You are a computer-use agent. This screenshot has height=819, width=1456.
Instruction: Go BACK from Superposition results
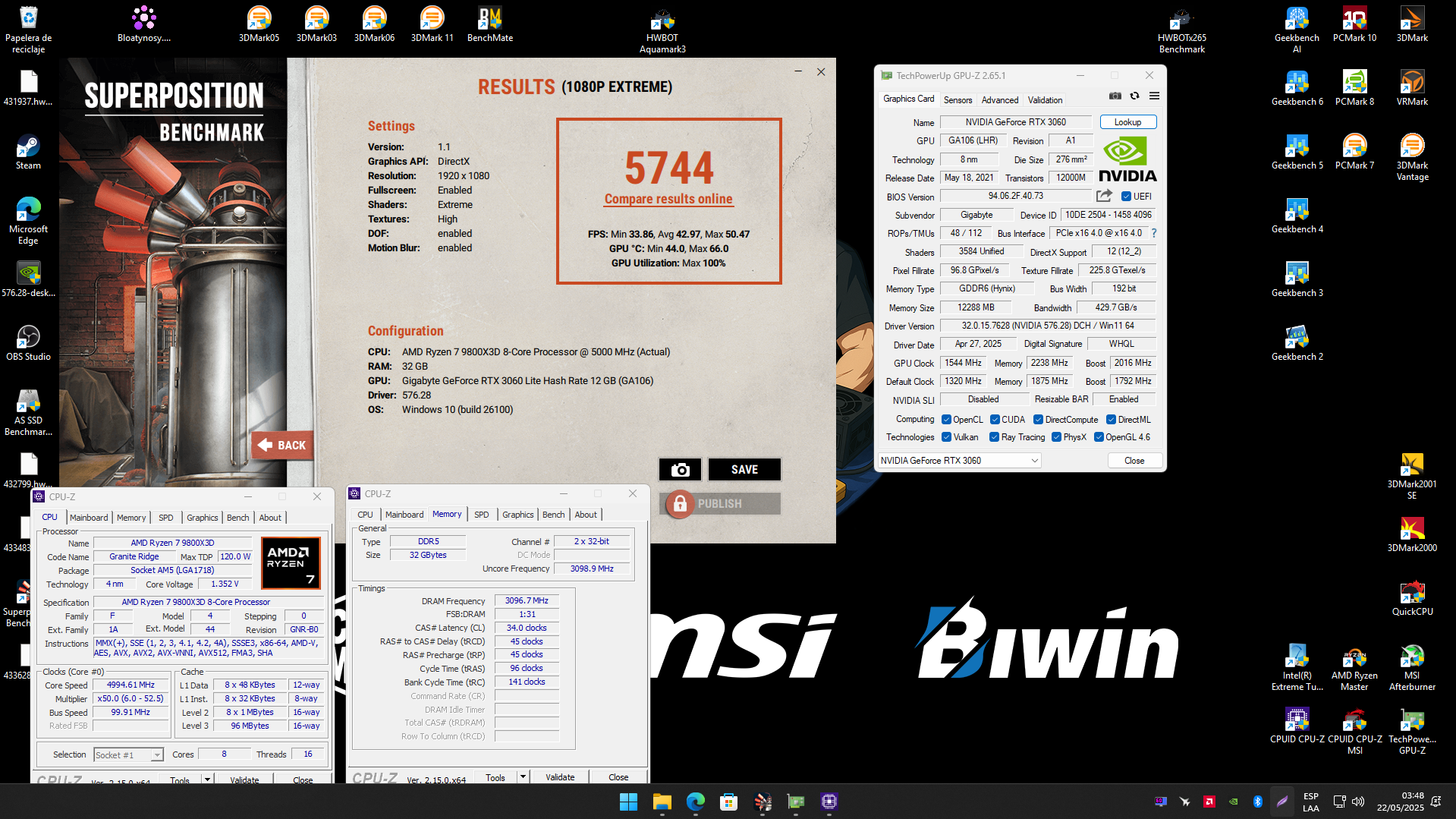[282, 446]
